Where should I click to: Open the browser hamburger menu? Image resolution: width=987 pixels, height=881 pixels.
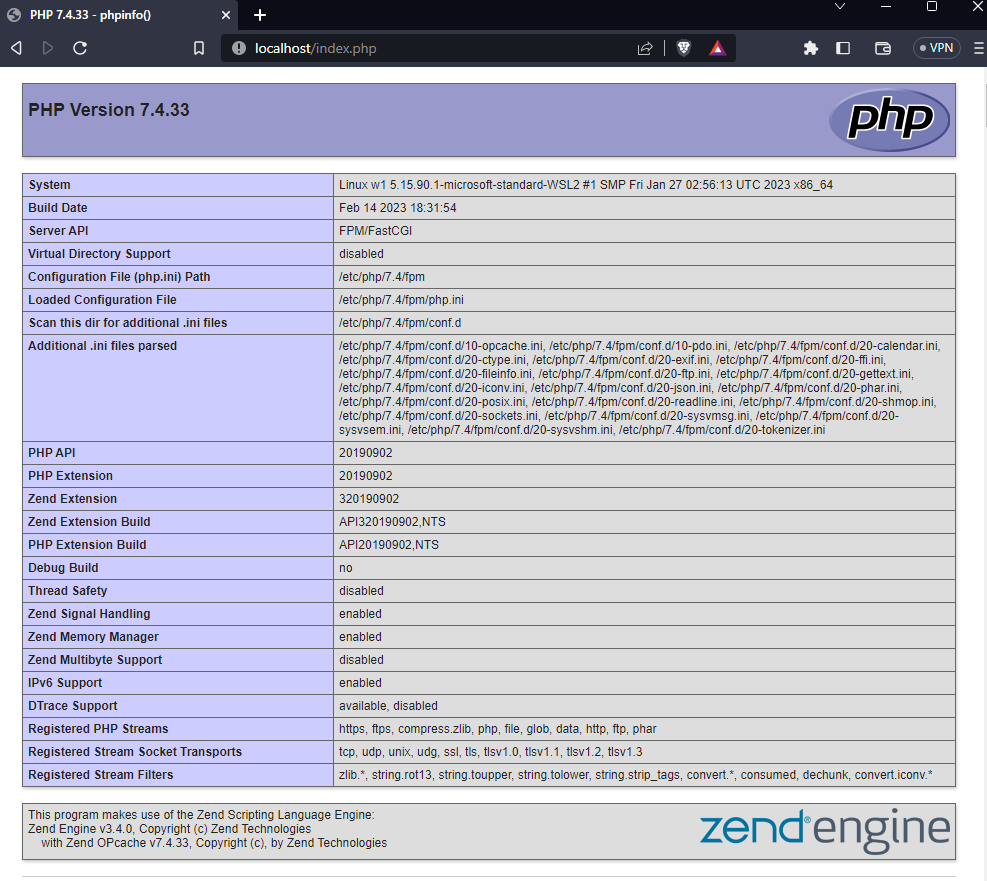click(977, 47)
